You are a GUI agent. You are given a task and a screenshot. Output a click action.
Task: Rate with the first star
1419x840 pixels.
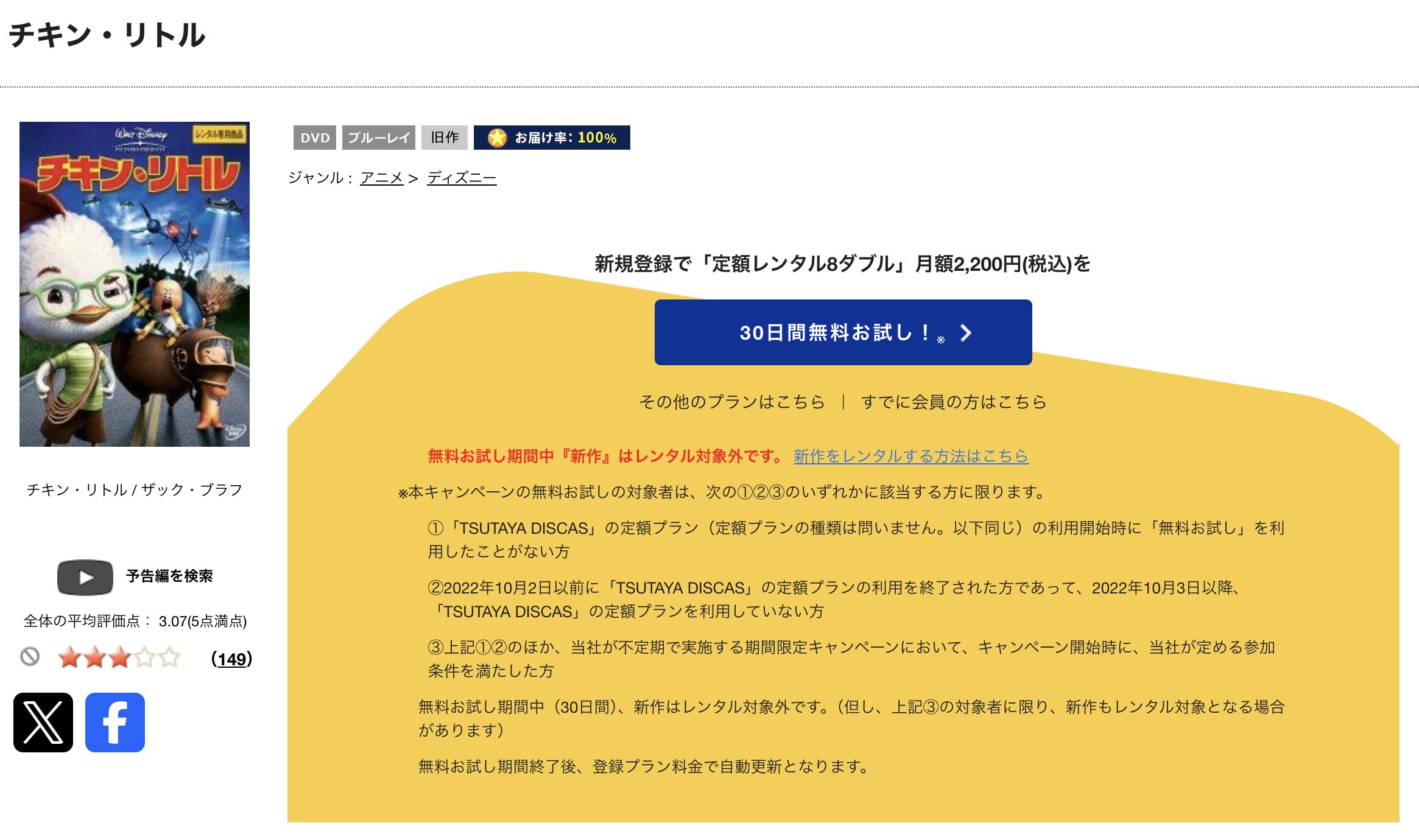(69, 658)
